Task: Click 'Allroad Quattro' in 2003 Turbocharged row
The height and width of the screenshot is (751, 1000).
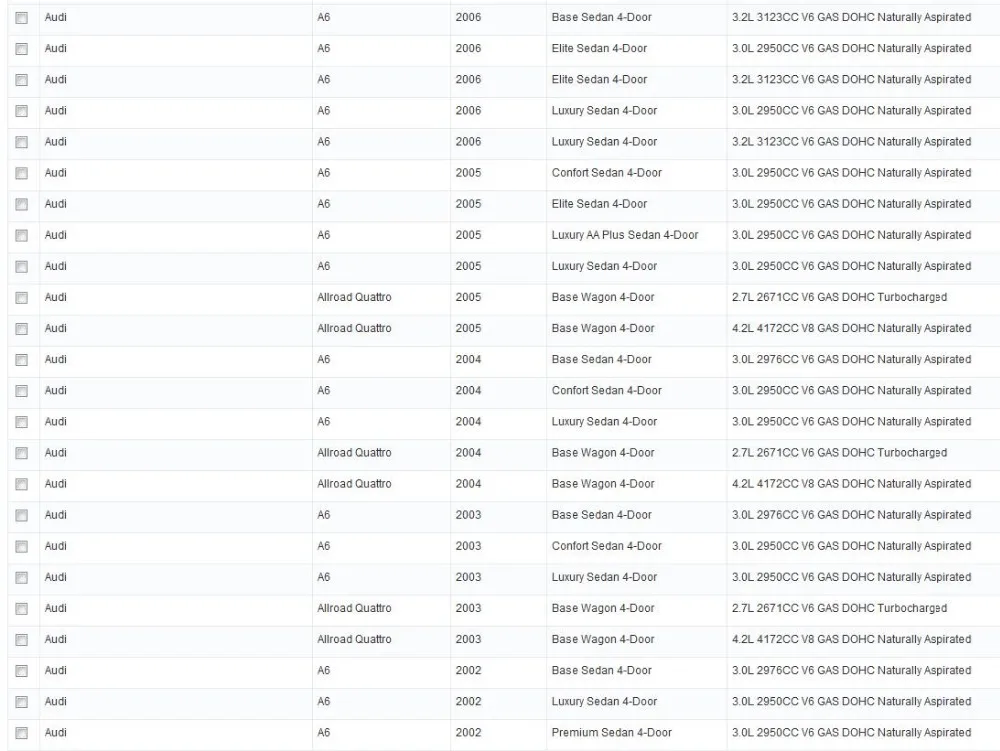Action: click(355, 608)
